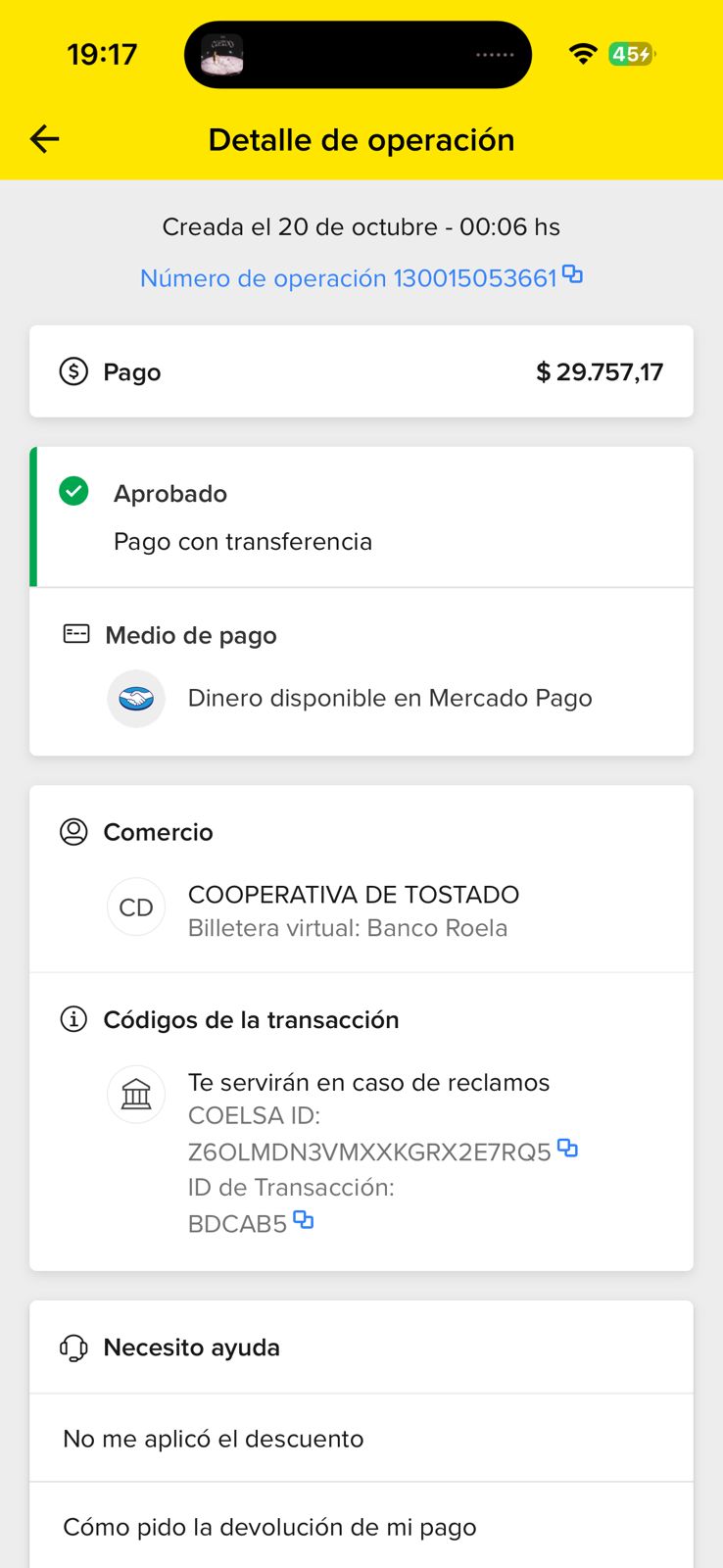Tap the bank building icon
723x1568 pixels.
coord(136,1094)
